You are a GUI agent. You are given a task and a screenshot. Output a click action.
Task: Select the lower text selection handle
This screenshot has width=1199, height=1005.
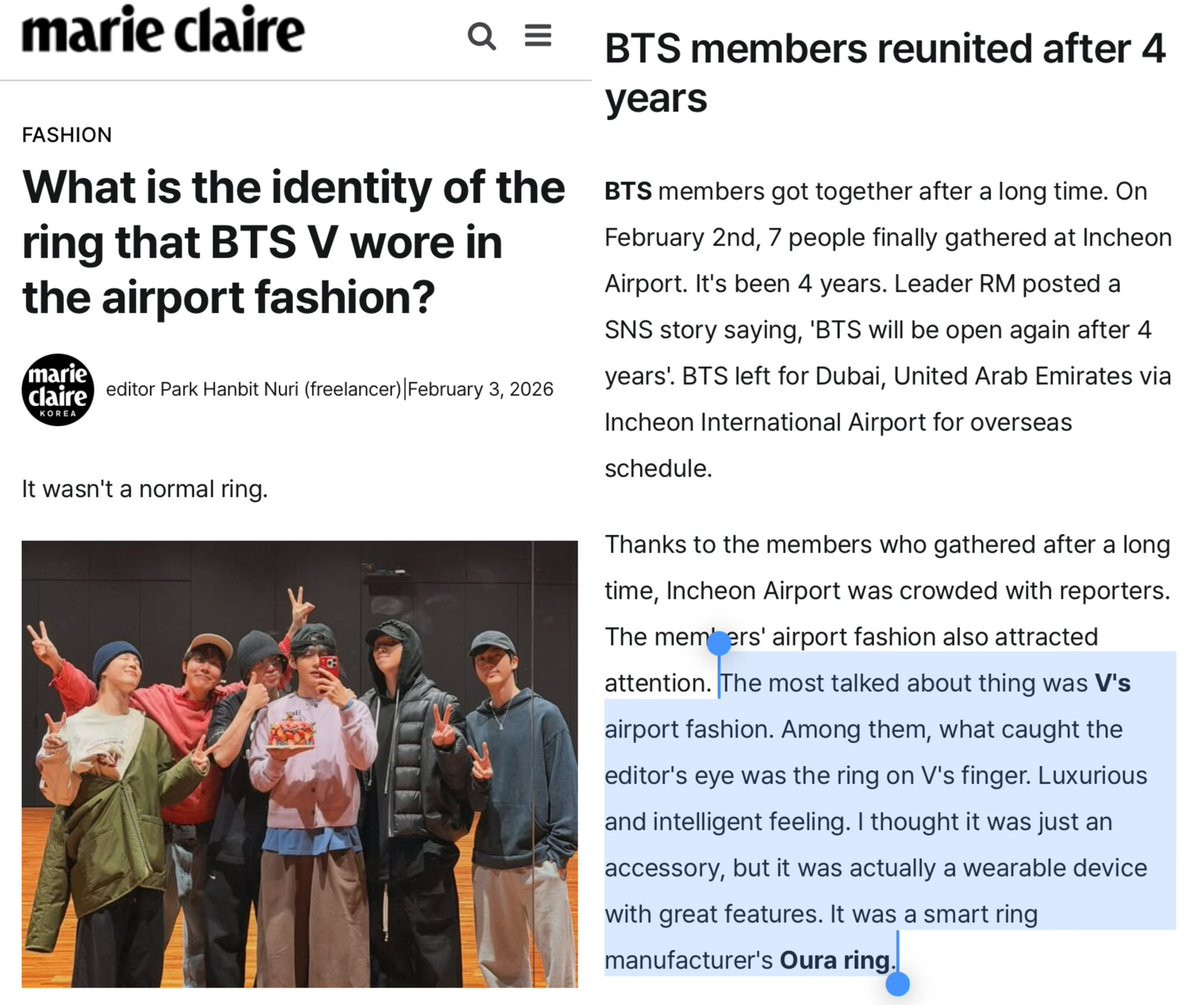[x=897, y=983]
